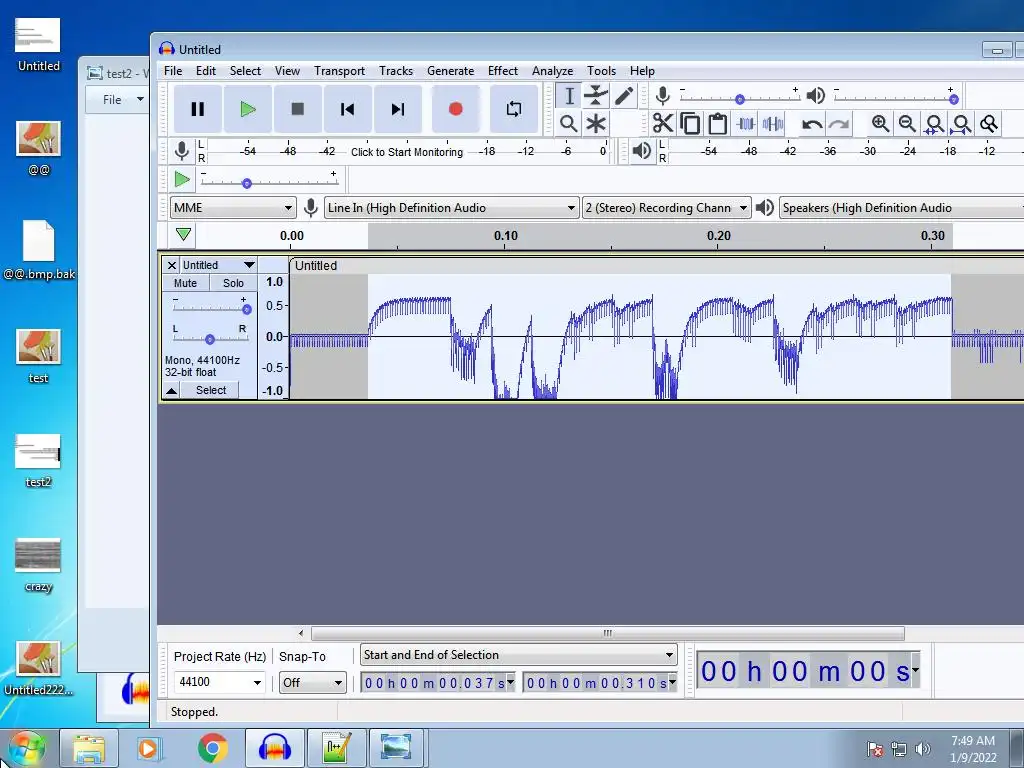This screenshot has height=768, width=1024.
Task: Open the Windows Start button
Action: [26, 748]
